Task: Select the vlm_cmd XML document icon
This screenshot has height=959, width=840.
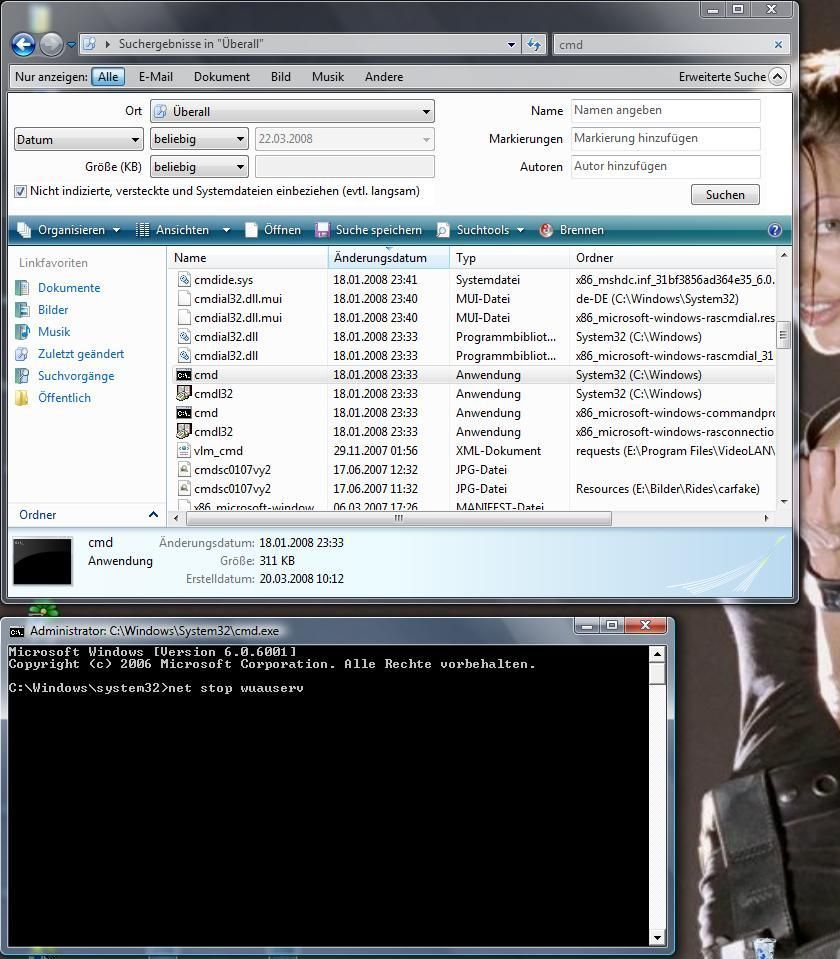Action: pyautogui.click(x=184, y=450)
